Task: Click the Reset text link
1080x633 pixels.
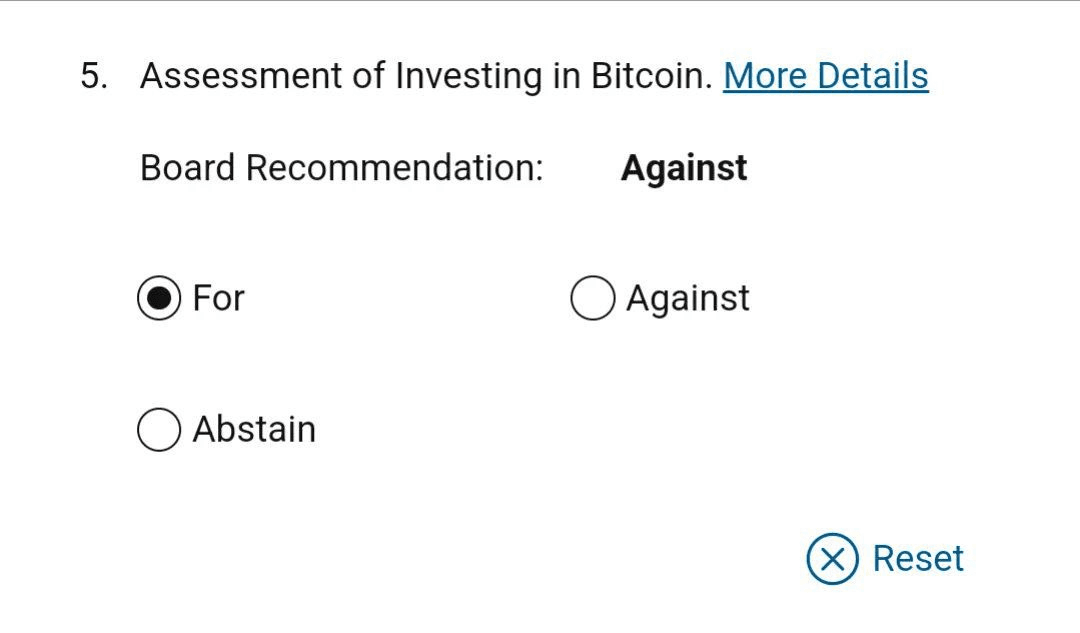Action: tap(918, 559)
